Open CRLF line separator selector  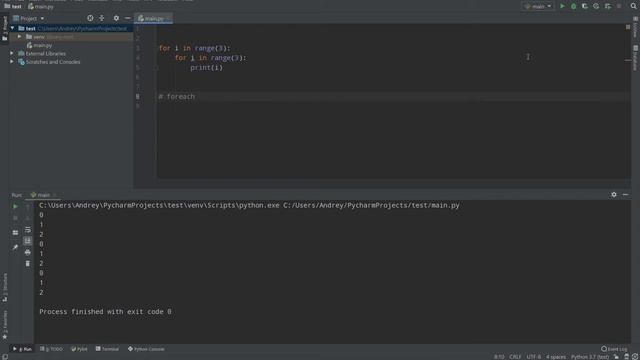coord(515,357)
